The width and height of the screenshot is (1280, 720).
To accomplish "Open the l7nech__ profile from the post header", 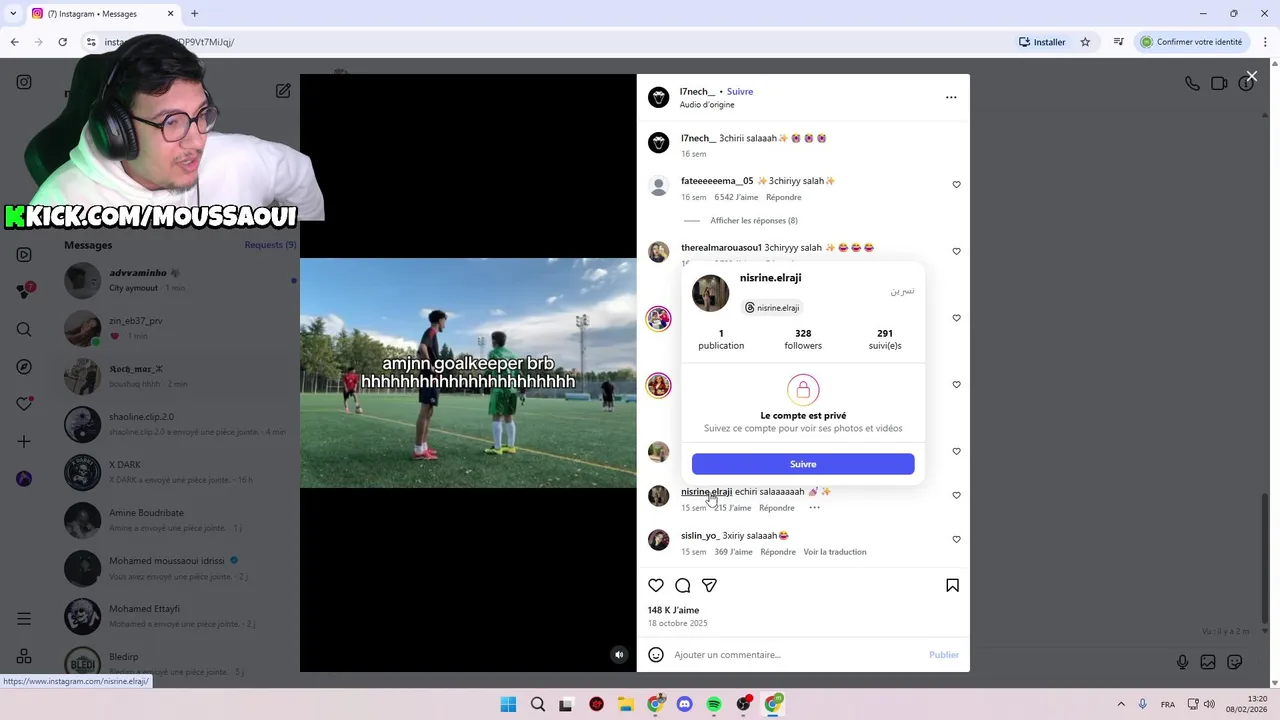I will click(697, 91).
